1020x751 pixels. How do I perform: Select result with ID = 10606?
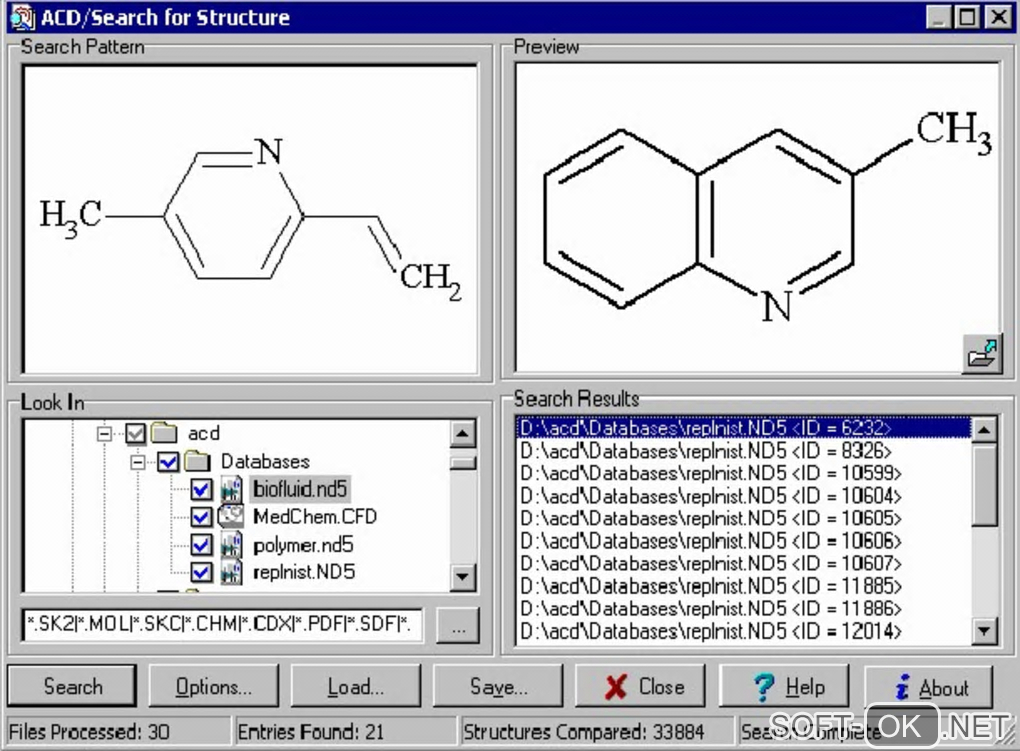click(x=744, y=541)
